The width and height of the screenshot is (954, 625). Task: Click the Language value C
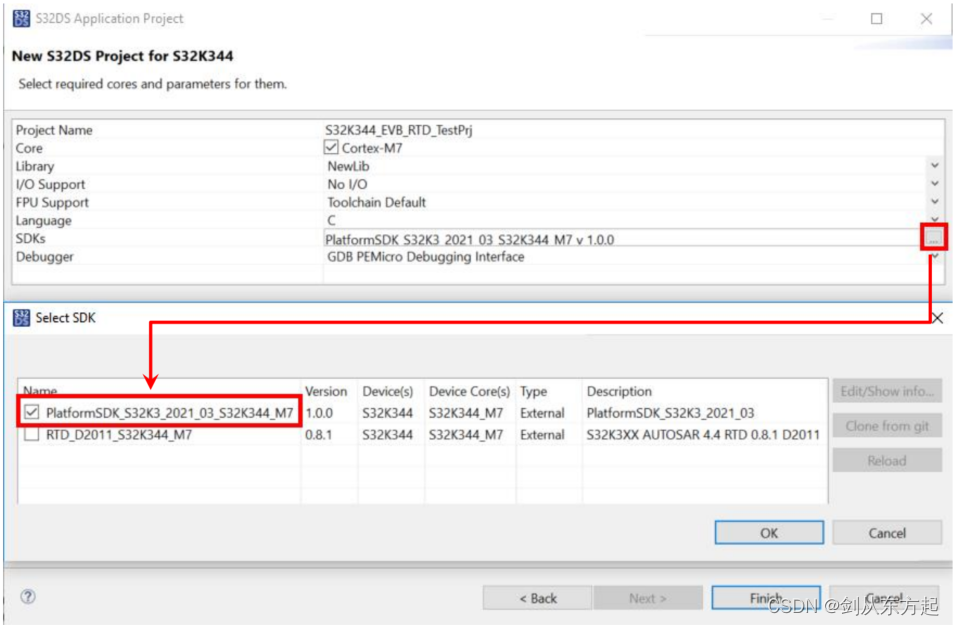pyautogui.click(x=332, y=220)
